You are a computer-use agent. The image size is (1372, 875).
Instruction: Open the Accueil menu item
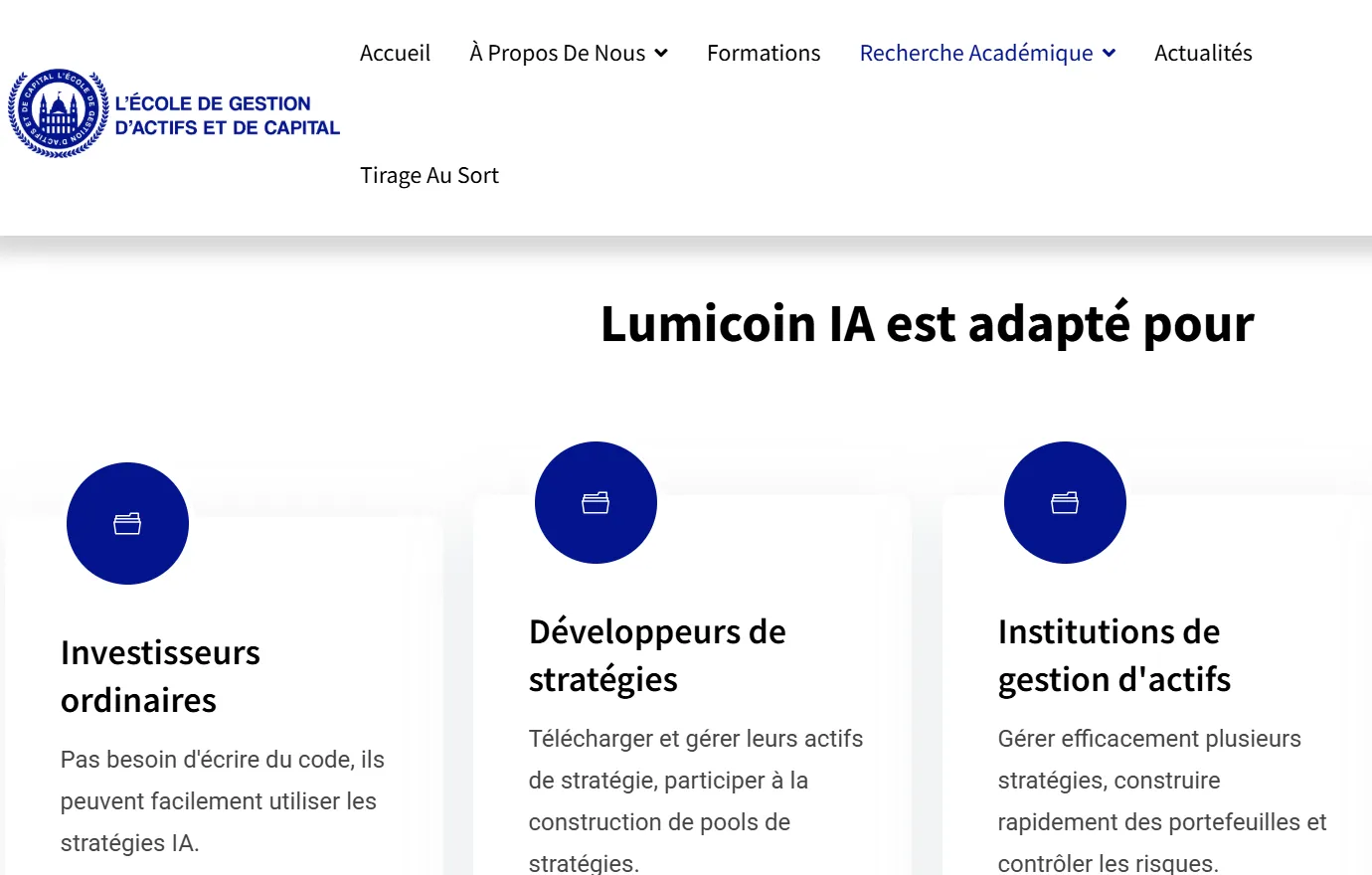click(x=395, y=53)
